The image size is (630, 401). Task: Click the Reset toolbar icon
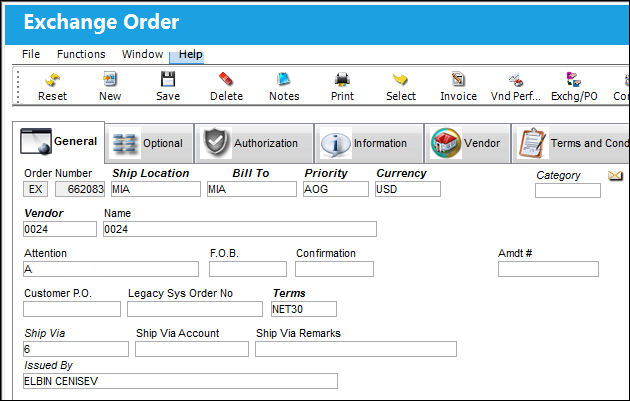(53, 80)
